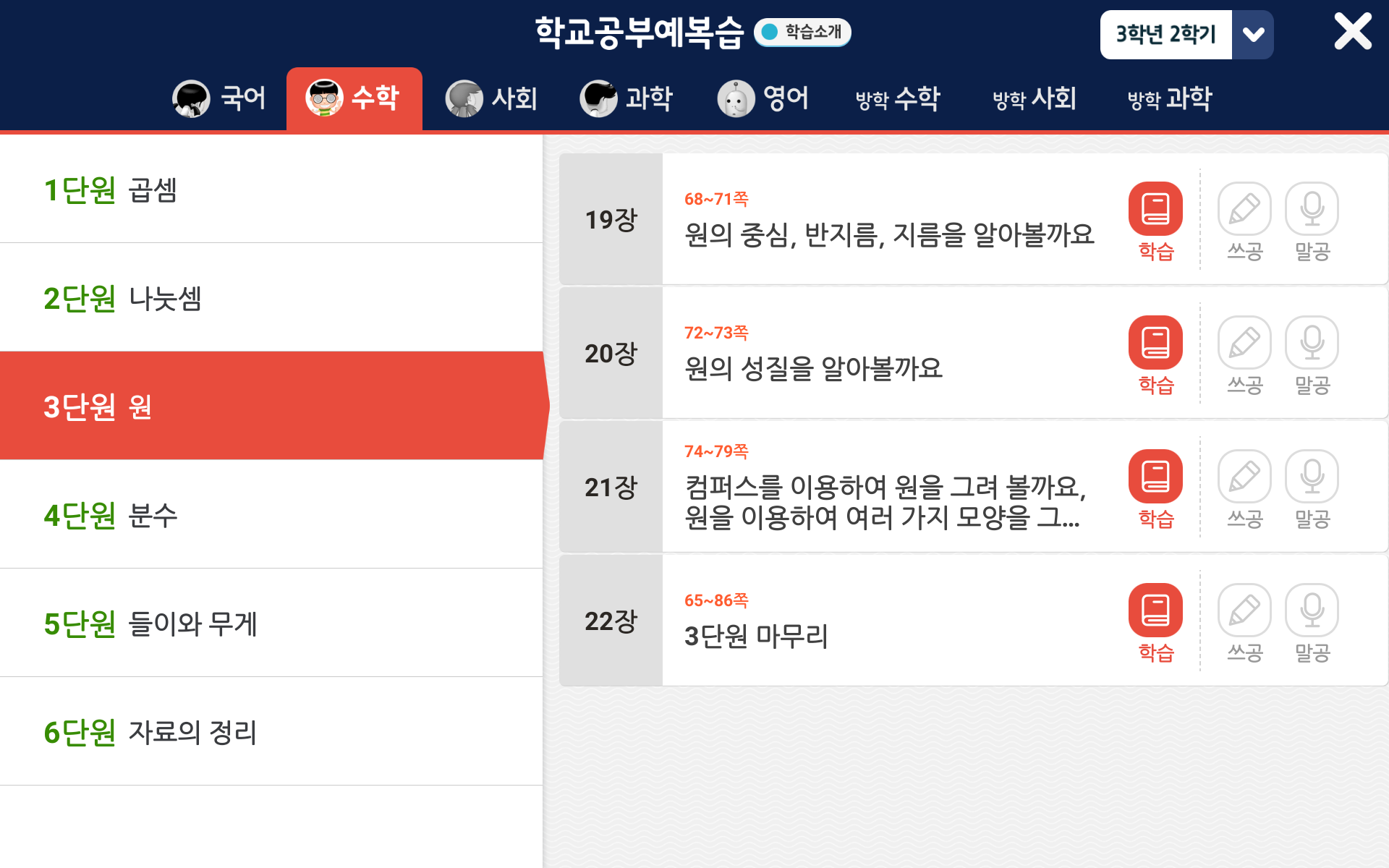Tap the 말공 microphone icon for 21장
Image resolution: width=1389 pixels, height=868 pixels.
pyautogui.click(x=1312, y=477)
